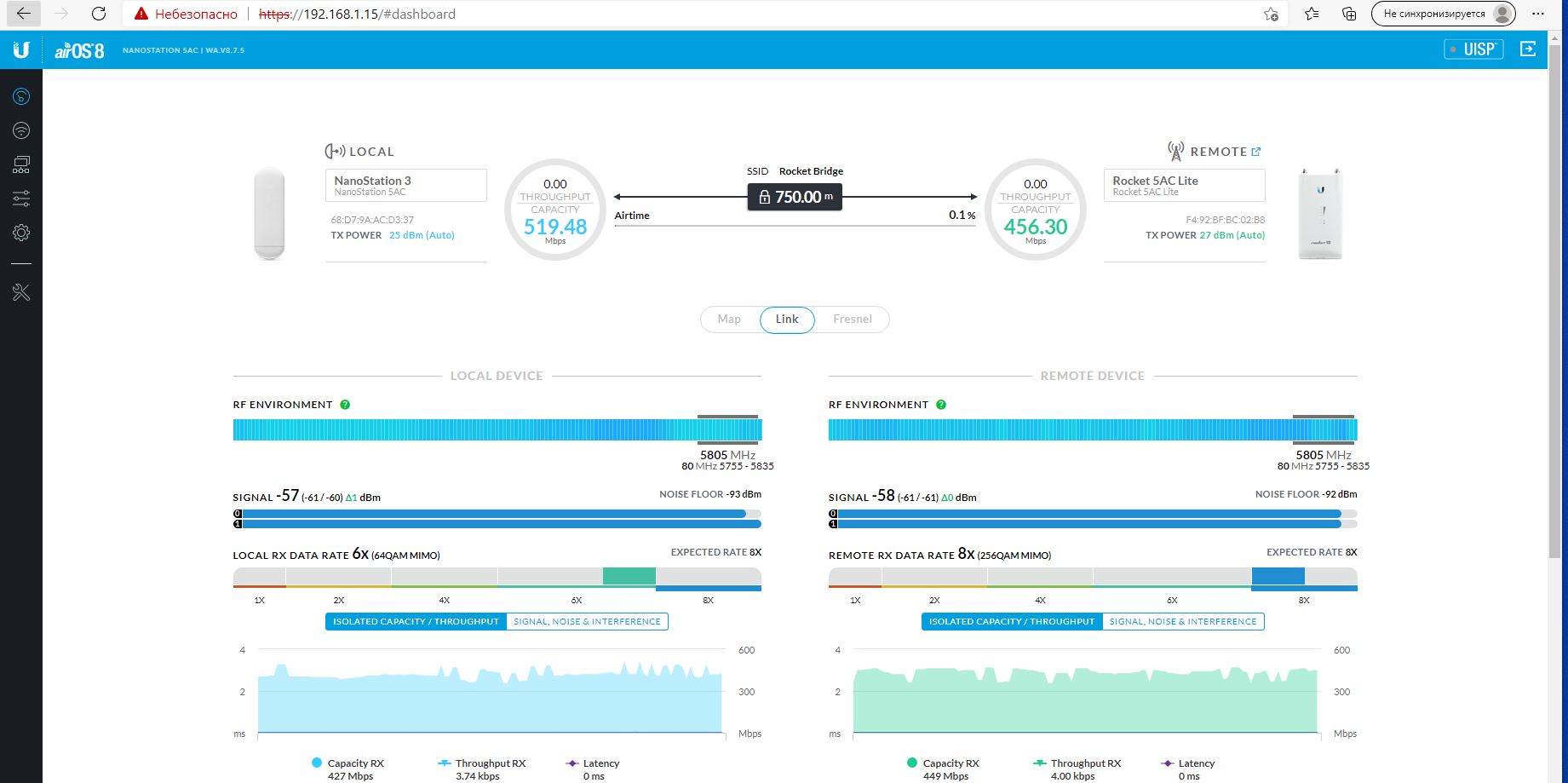Click the remote RX data rate bar
The width and height of the screenshot is (1568, 783).
(x=1093, y=579)
